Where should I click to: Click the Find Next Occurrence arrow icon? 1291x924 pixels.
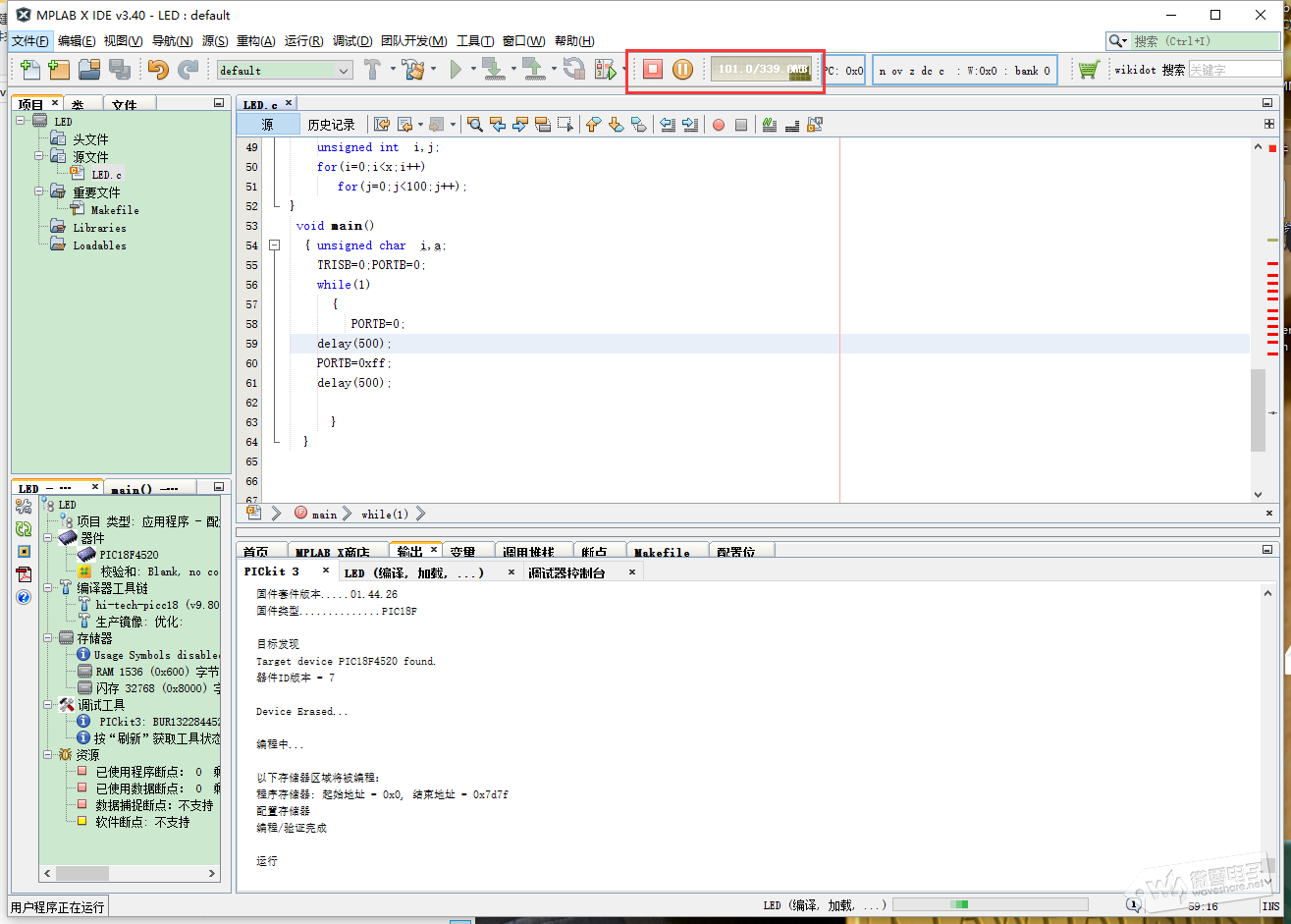point(520,125)
